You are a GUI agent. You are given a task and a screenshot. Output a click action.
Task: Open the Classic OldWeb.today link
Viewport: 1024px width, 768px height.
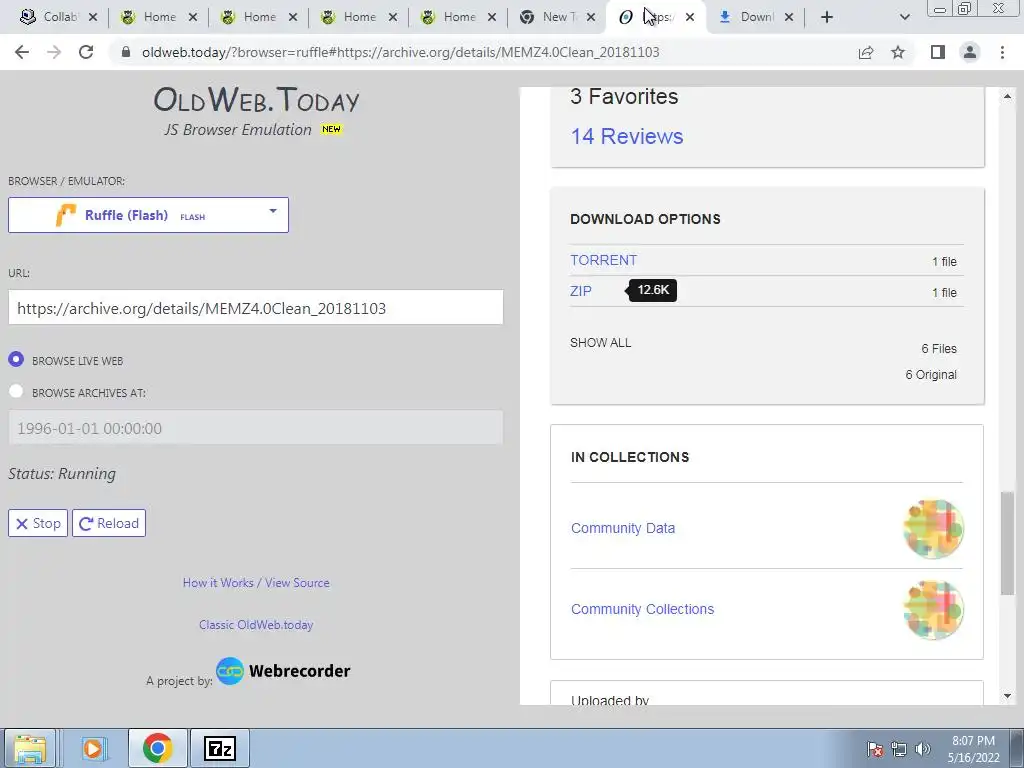(x=256, y=624)
